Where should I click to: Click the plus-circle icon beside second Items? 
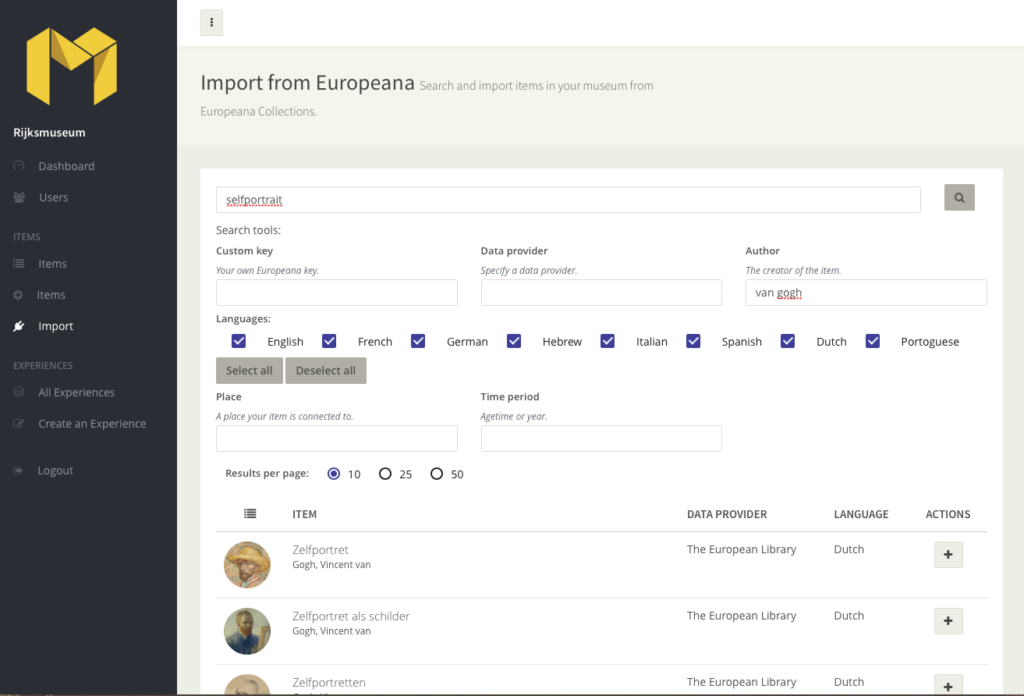(x=18, y=295)
